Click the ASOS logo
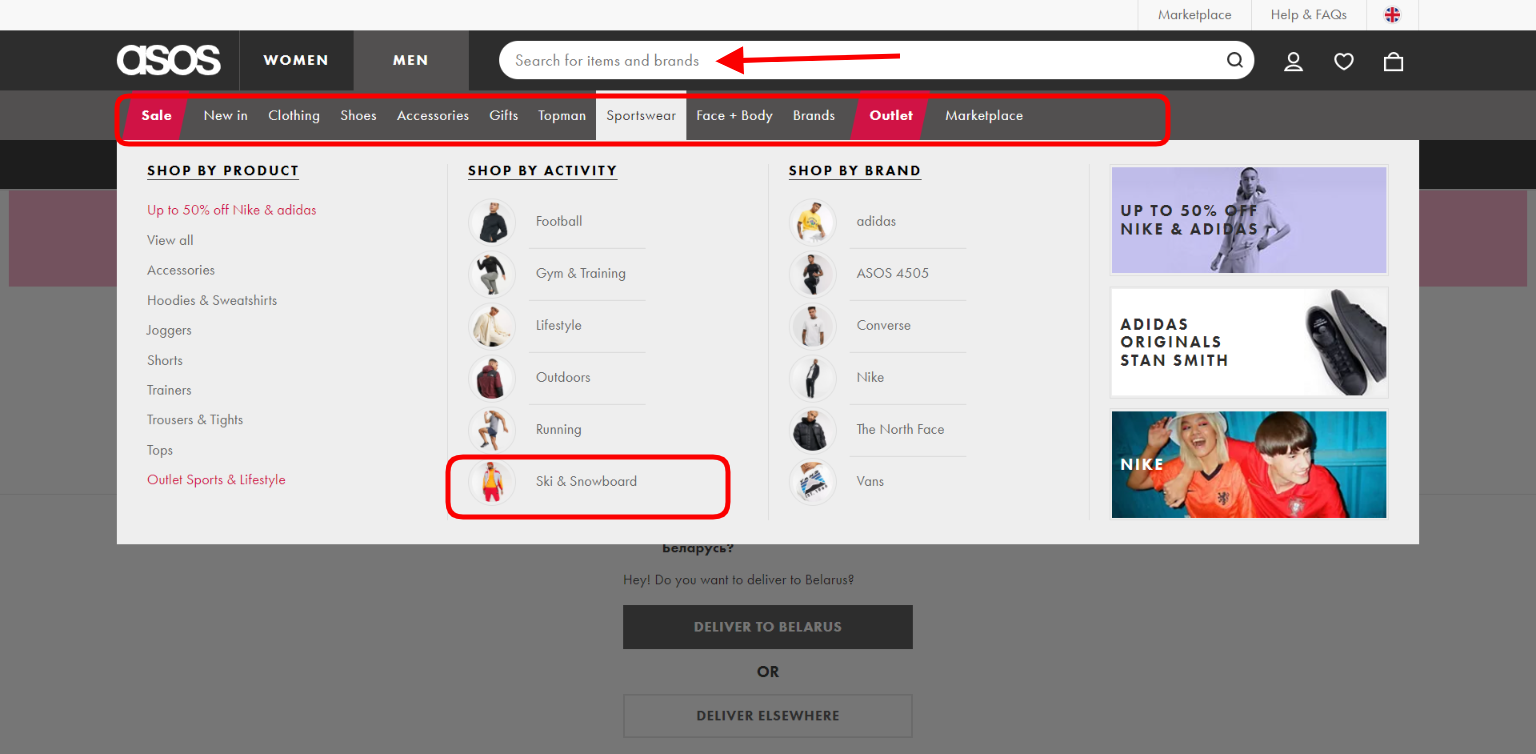 [x=169, y=60]
